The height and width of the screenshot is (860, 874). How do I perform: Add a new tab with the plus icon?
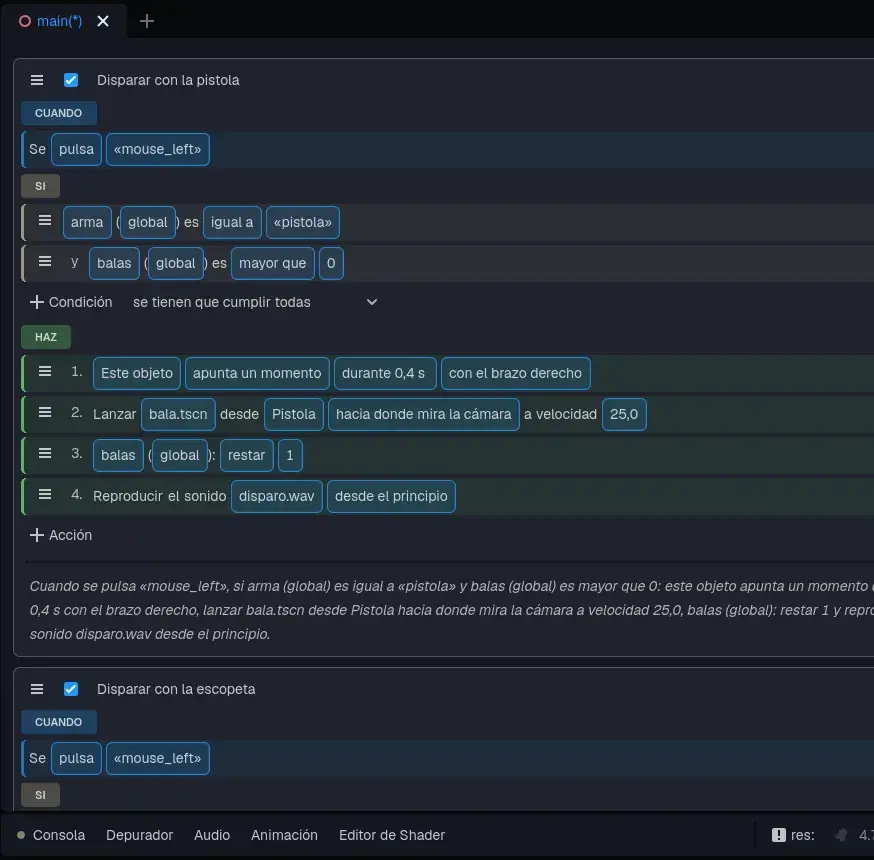click(147, 21)
